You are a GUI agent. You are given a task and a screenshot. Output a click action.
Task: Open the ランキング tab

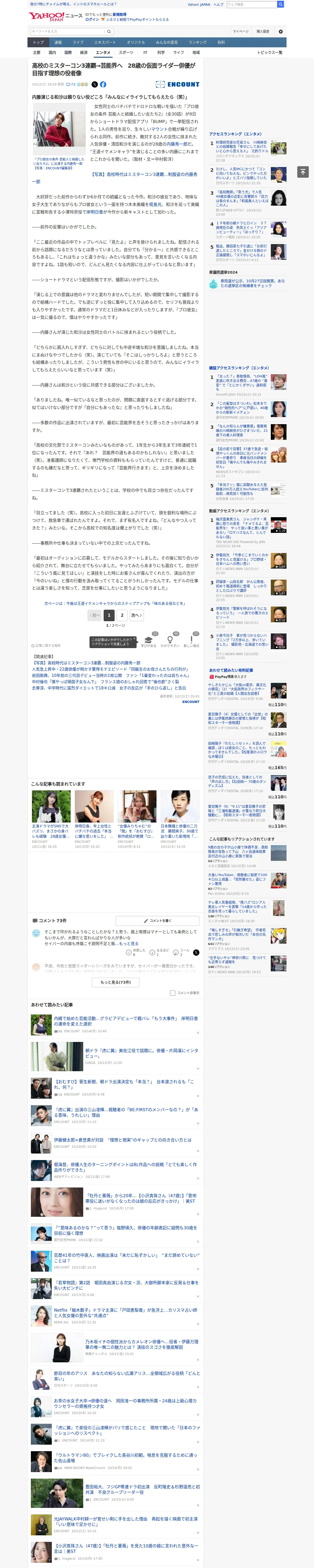point(198,43)
